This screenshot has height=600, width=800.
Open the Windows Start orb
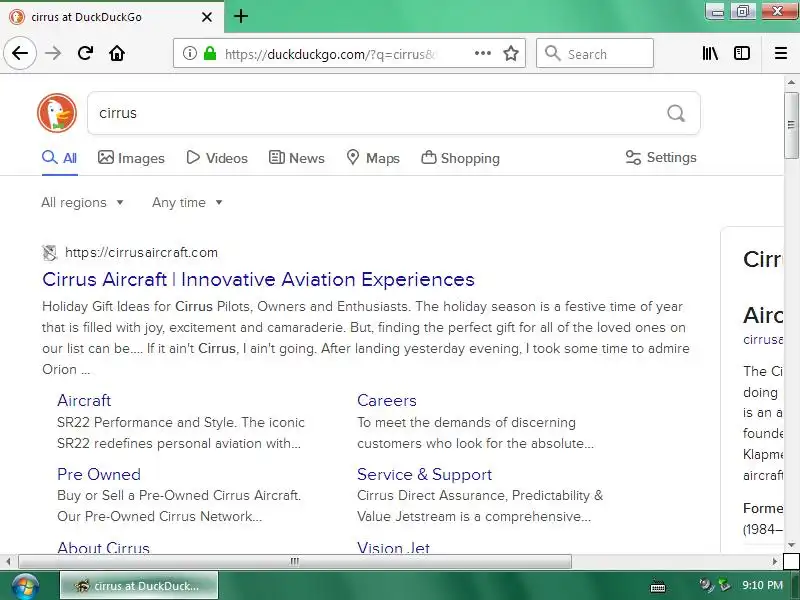coord(25,586)
